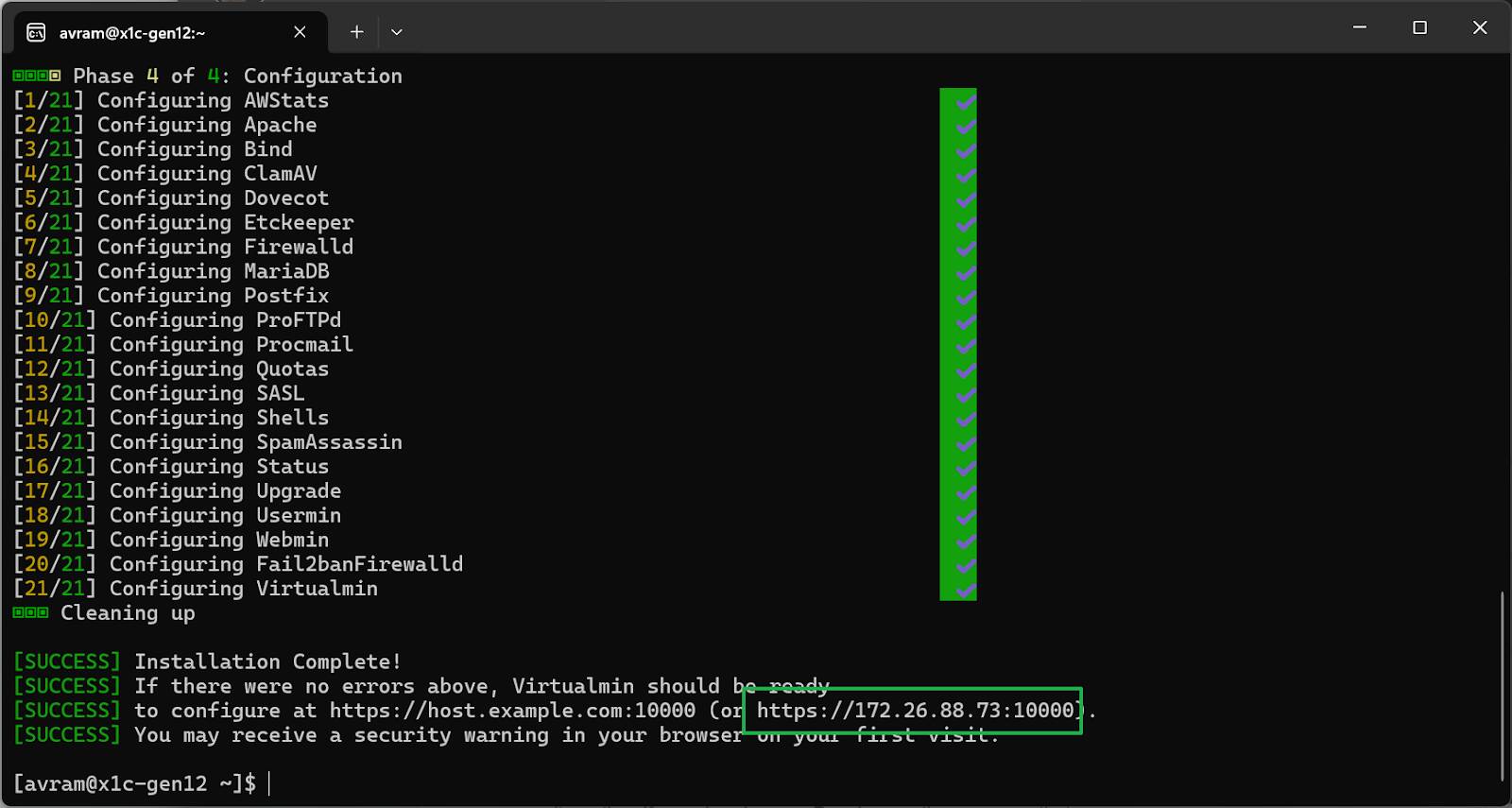The width and height of the screenshot is (1512, 808).
Task: Click the https://172.26.88.73:10000 URL
Action: (916, 711)
